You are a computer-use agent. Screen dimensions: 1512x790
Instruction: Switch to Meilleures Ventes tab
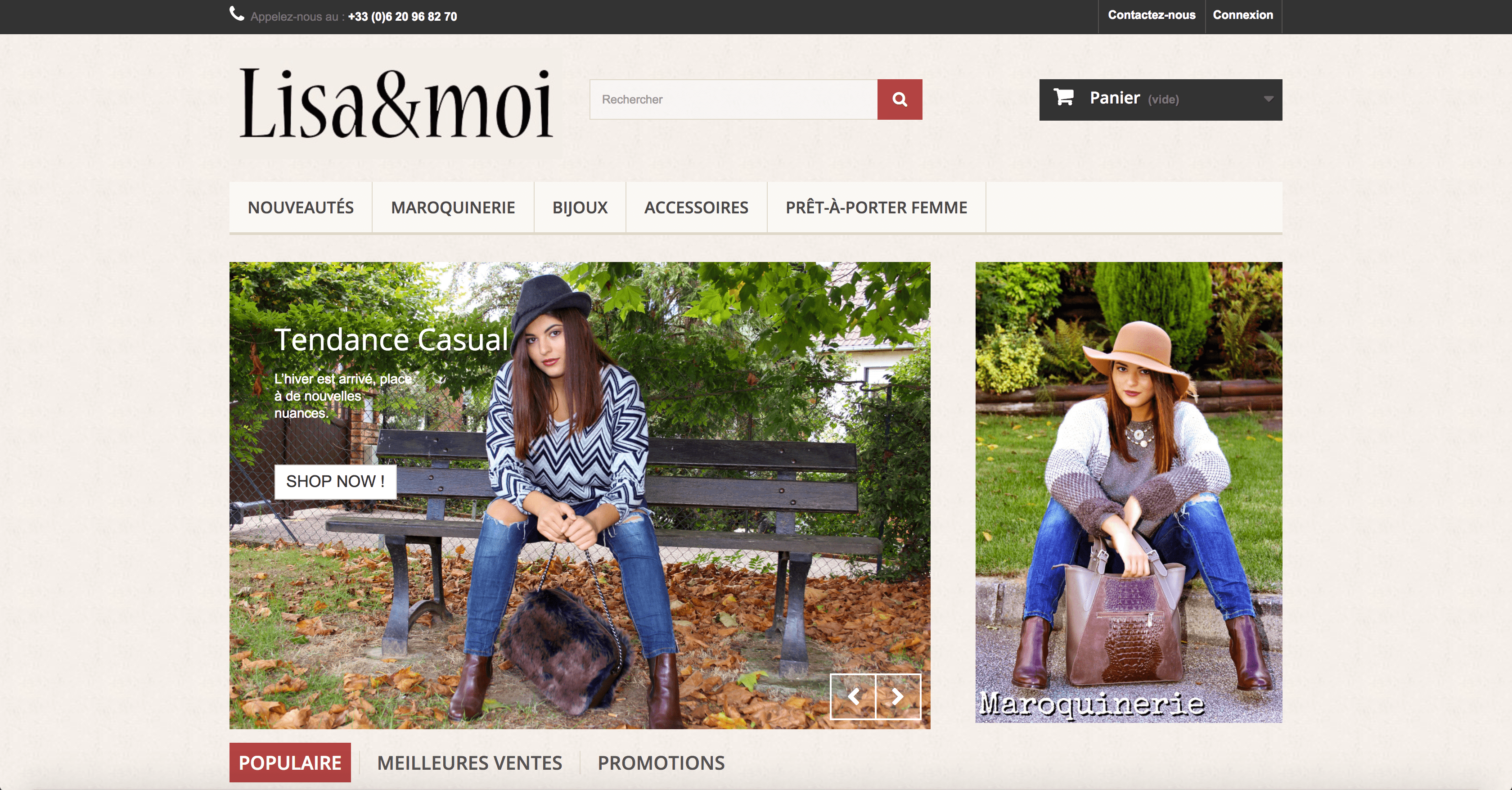point(469,763)
